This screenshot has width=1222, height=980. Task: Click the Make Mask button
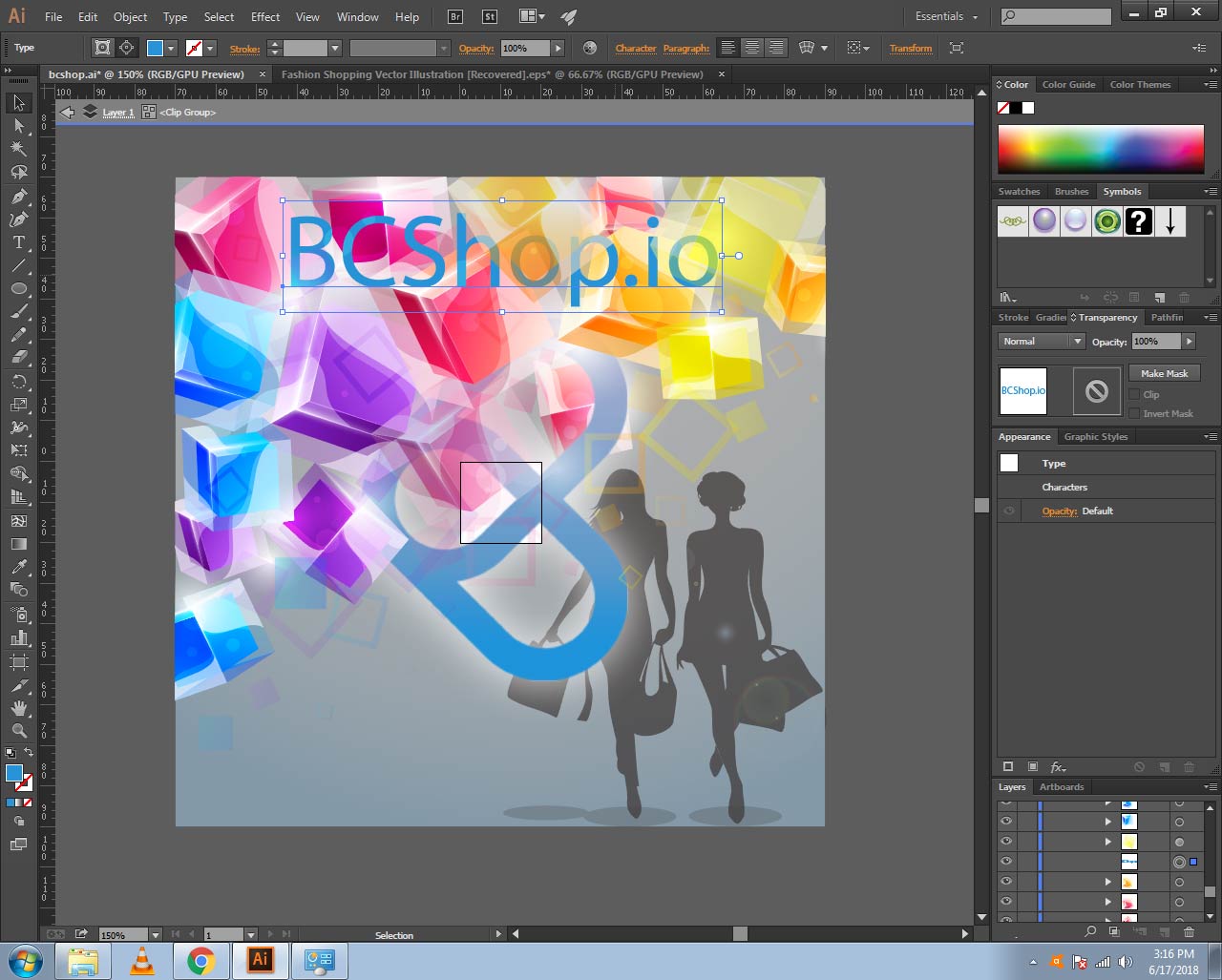point(1164,373)
